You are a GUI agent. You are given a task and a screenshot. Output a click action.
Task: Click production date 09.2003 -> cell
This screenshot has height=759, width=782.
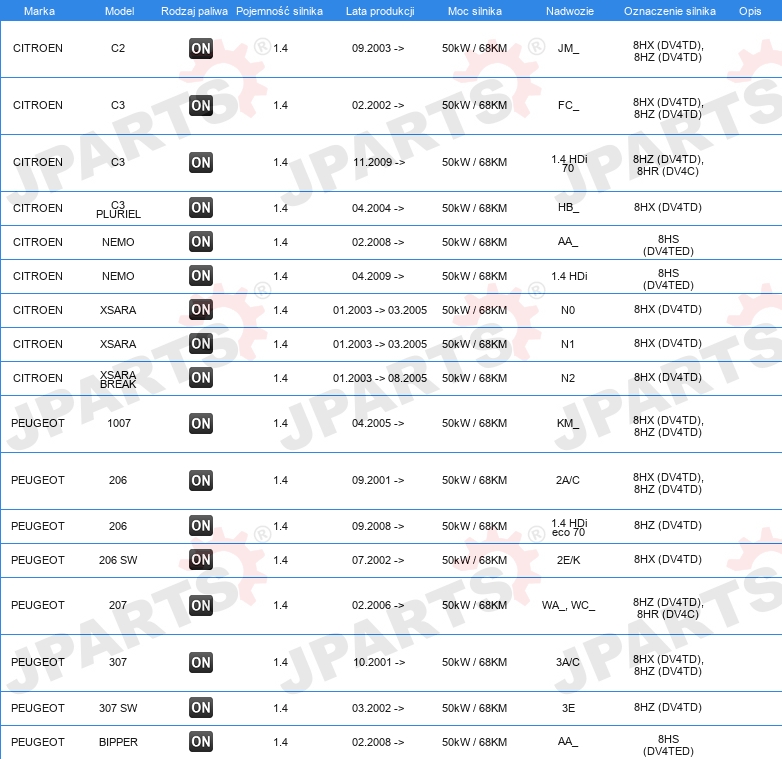[x=378, y=48]
